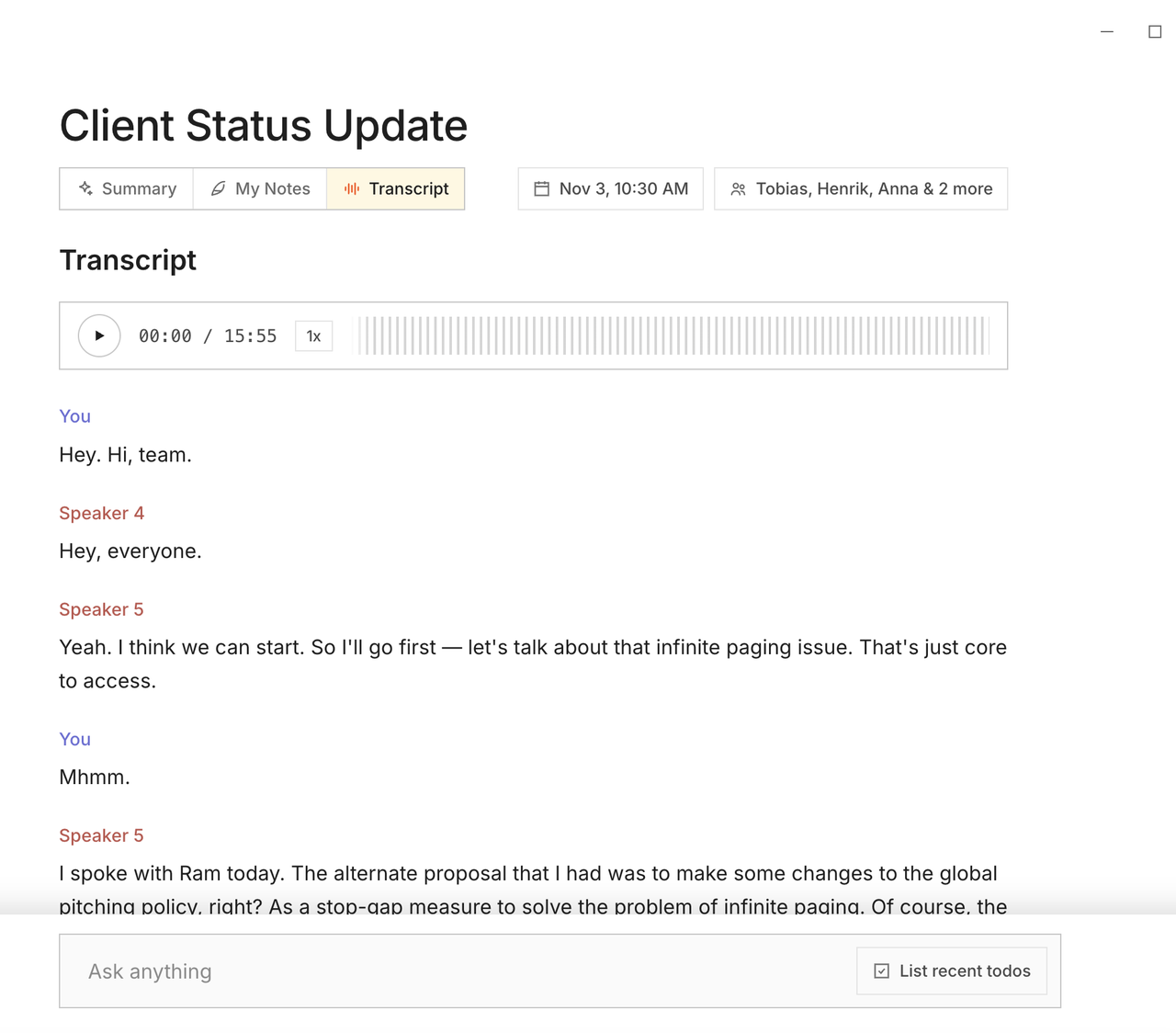Click the Speaker 4 label
1176x1033 pixels.
click(x=102, y=513)
